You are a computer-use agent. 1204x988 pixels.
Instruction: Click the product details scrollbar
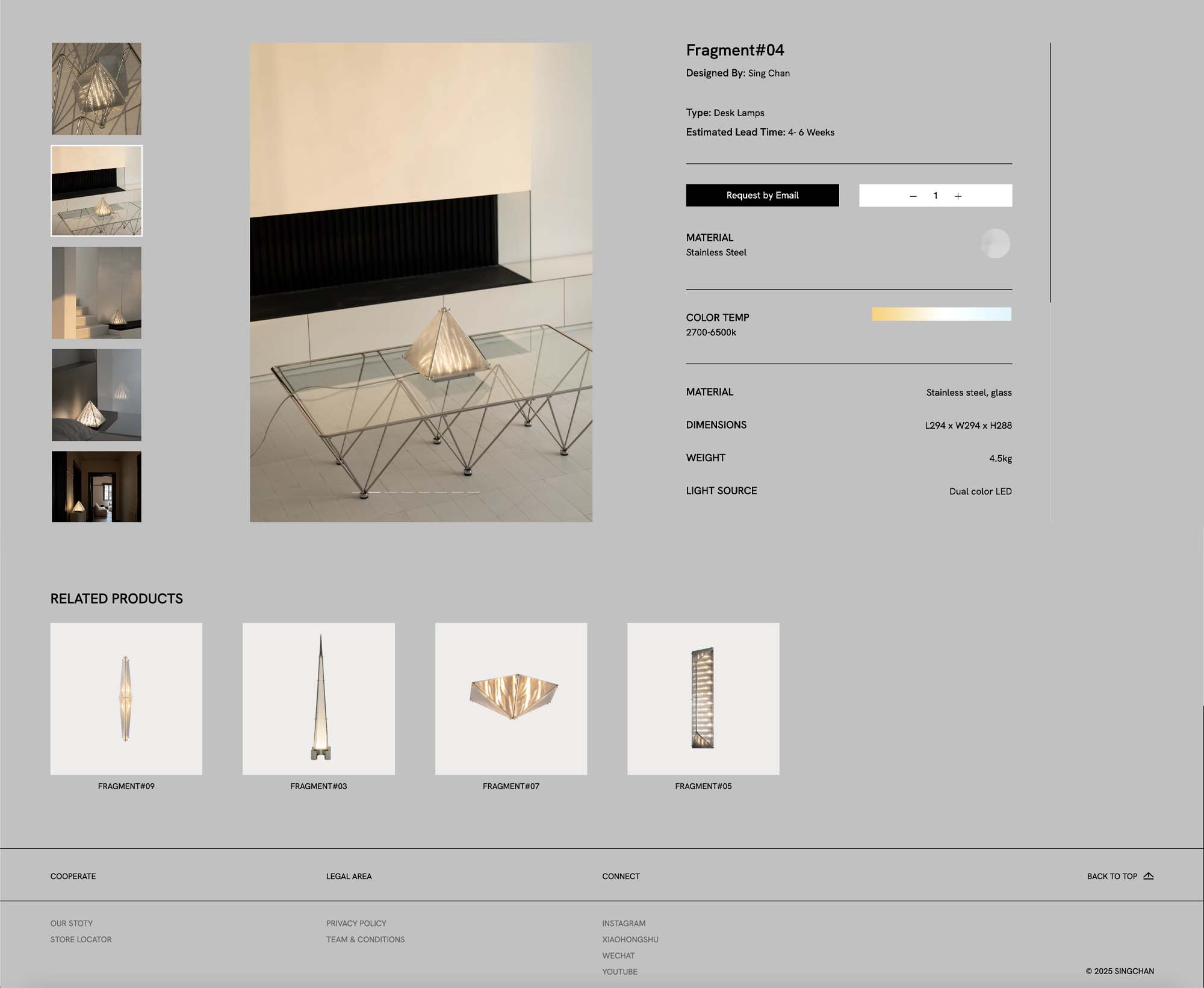(1050, 172)
